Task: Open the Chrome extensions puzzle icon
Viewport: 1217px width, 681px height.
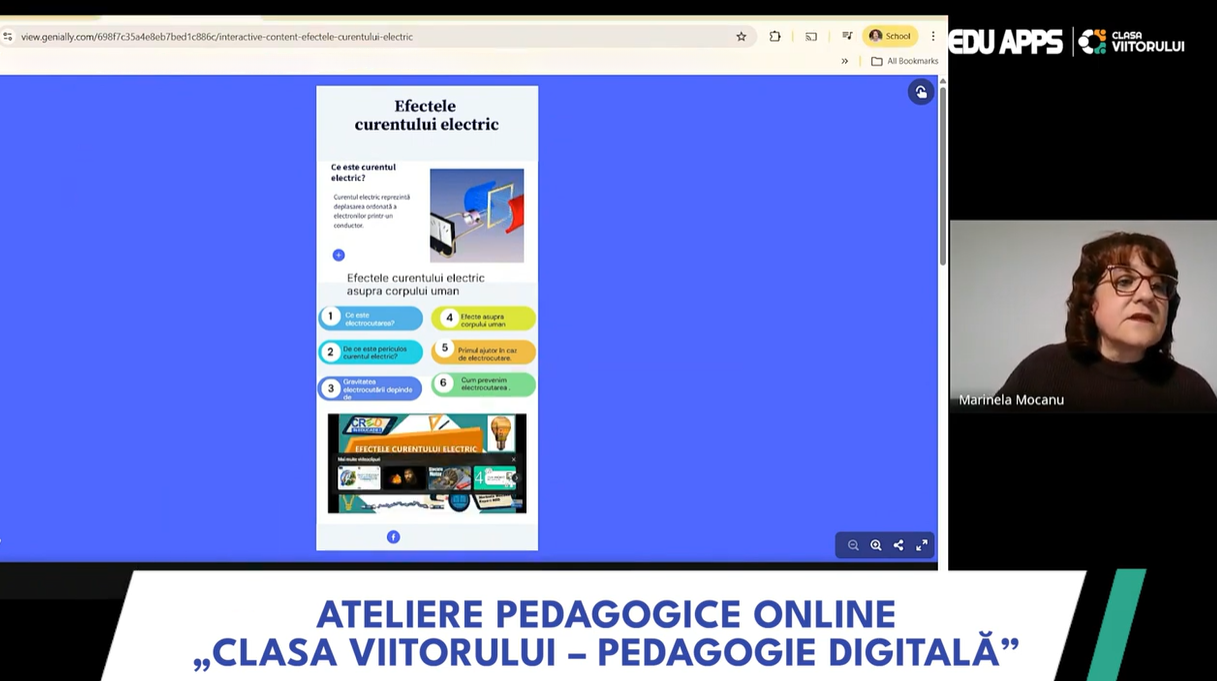Action: [775, 36]
